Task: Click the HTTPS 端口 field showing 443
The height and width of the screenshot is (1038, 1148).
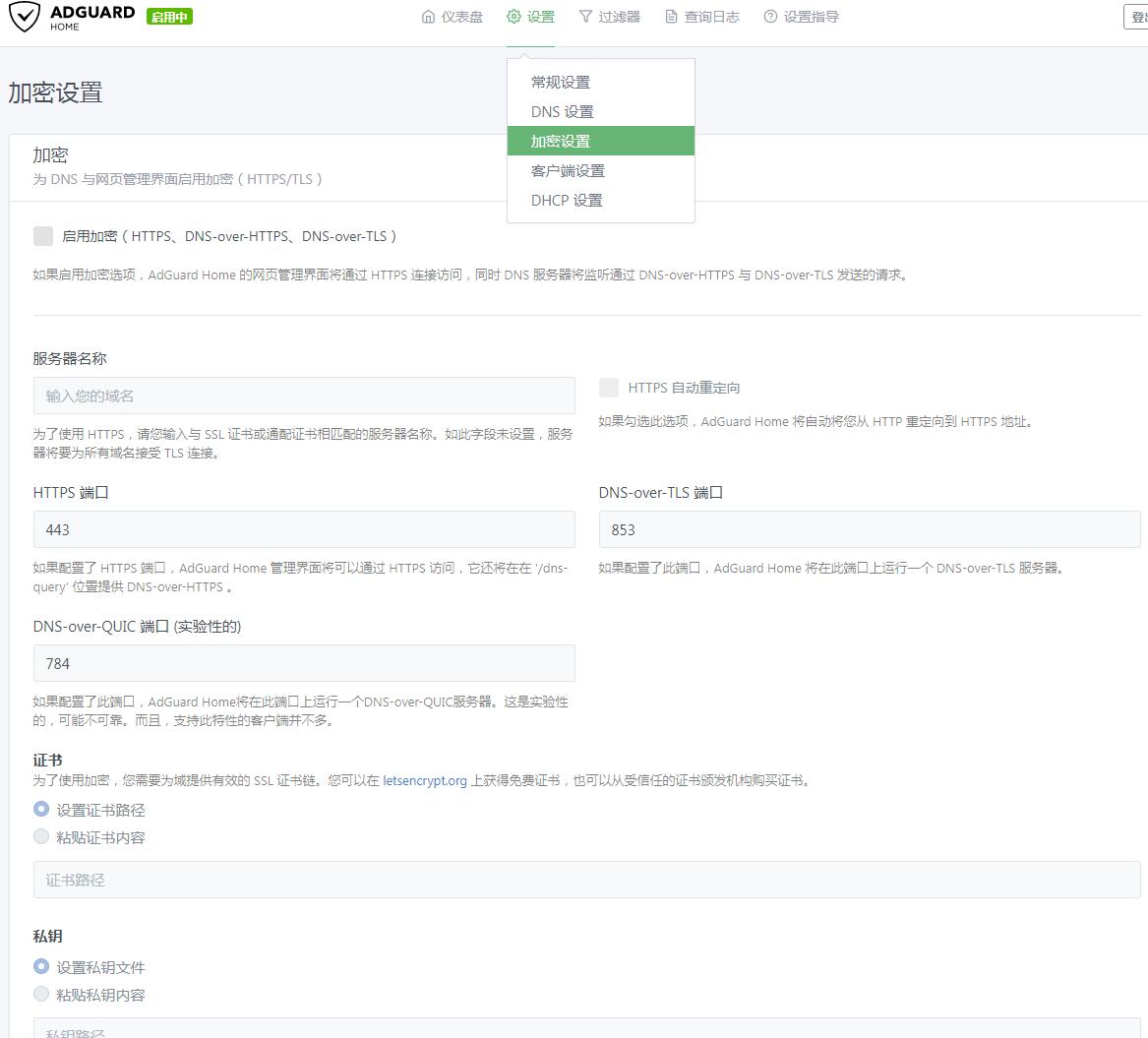Action: [x=305, y=529]
